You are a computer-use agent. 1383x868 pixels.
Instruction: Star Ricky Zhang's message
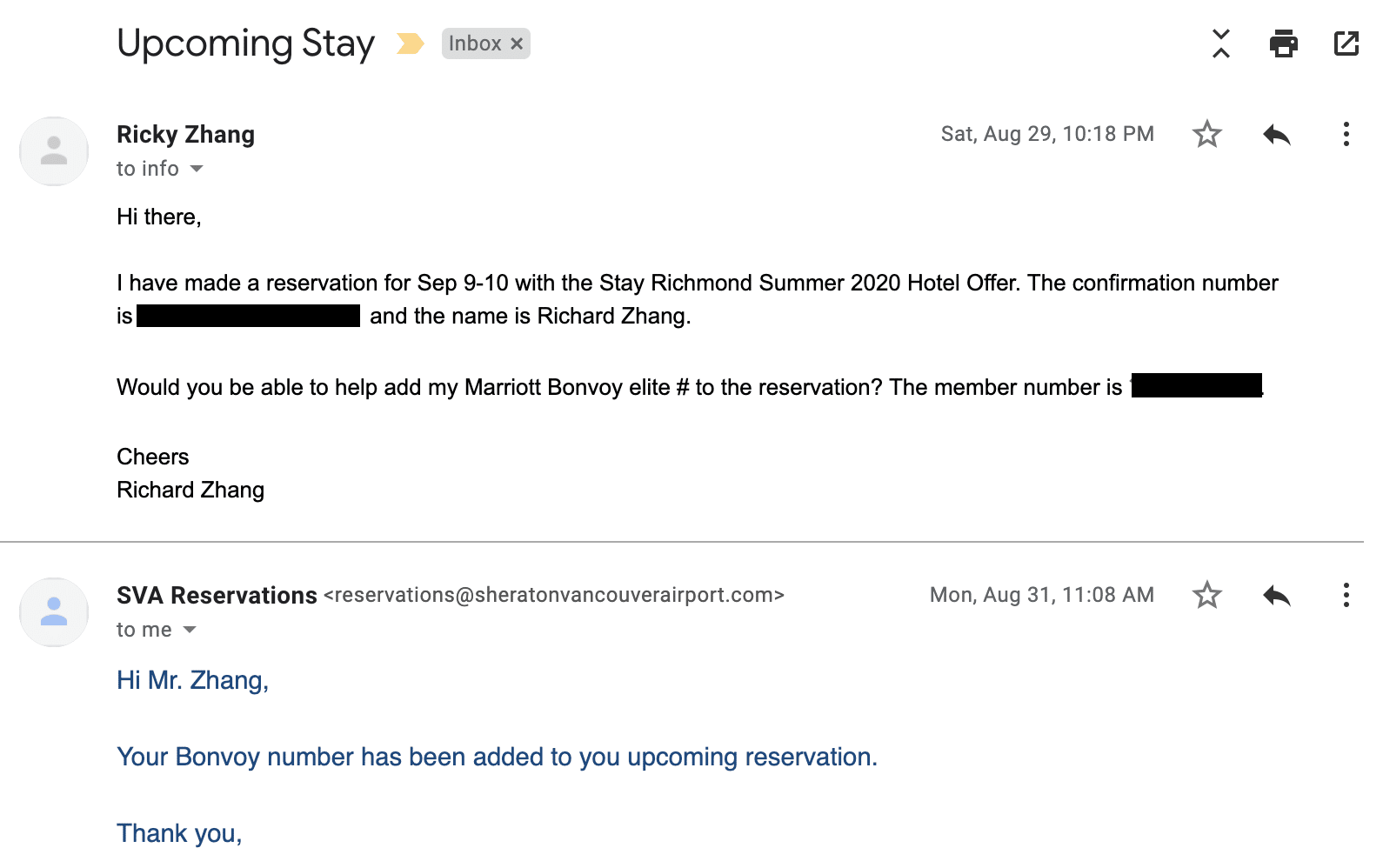point(1207,134)
